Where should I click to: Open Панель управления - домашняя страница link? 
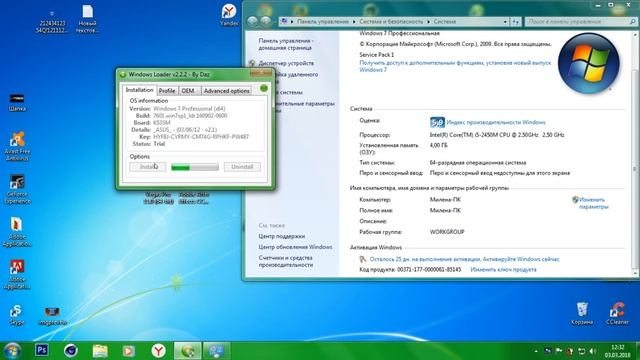point(286,44)
